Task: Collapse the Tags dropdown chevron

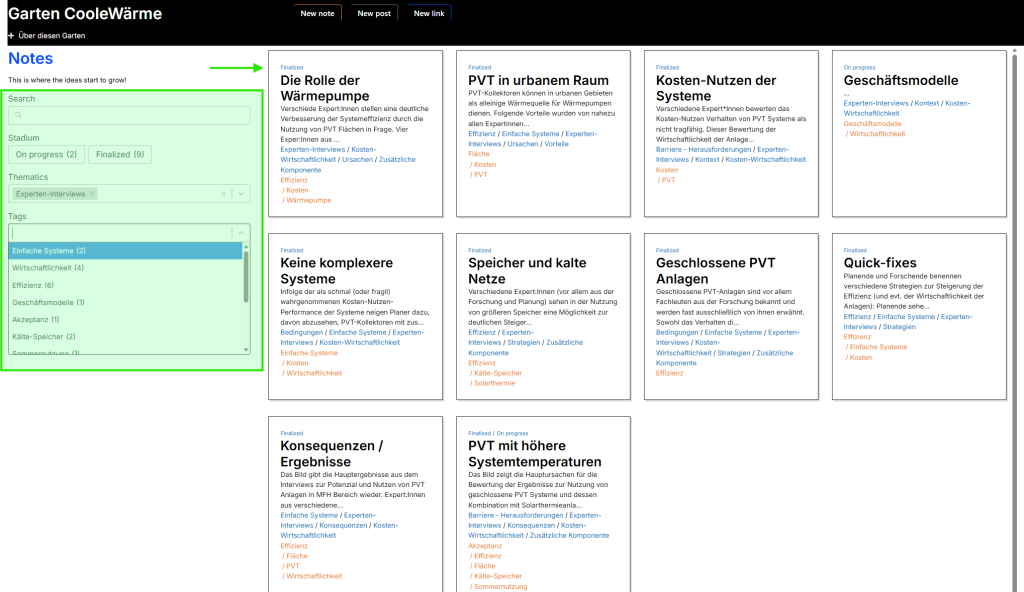Action: click(x=241, y=233)
